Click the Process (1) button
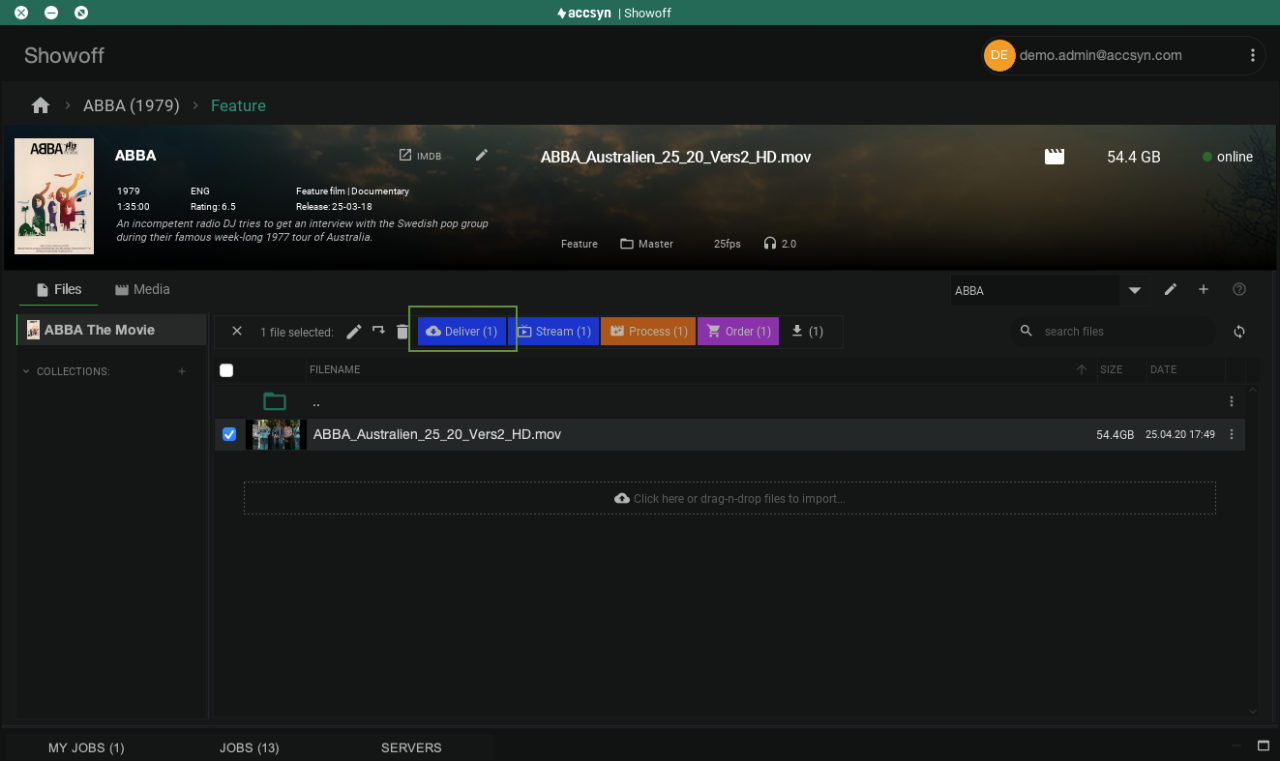1280x761 pixels. [648, 331]
